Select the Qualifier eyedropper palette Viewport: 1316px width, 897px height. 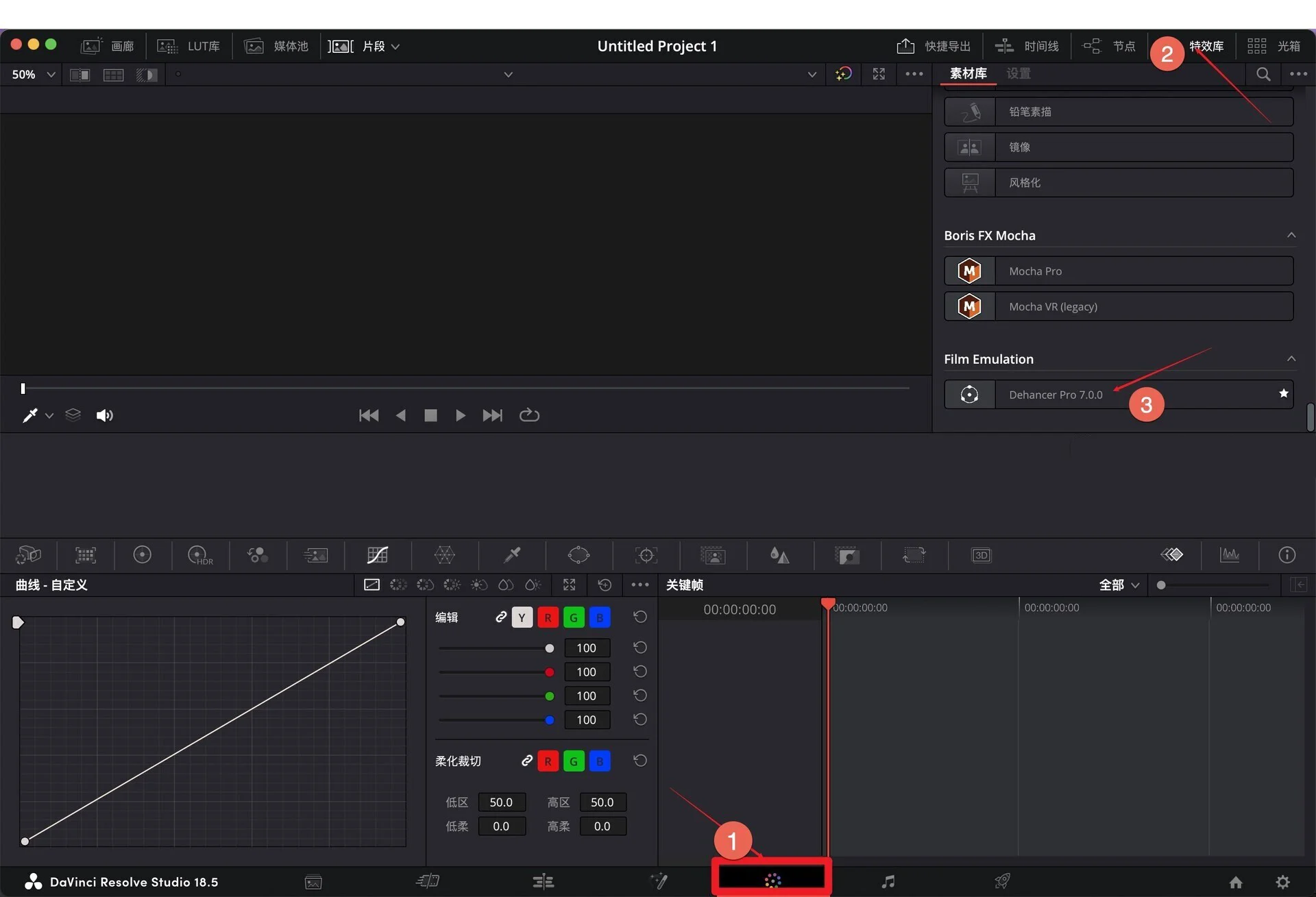point(512,555)
